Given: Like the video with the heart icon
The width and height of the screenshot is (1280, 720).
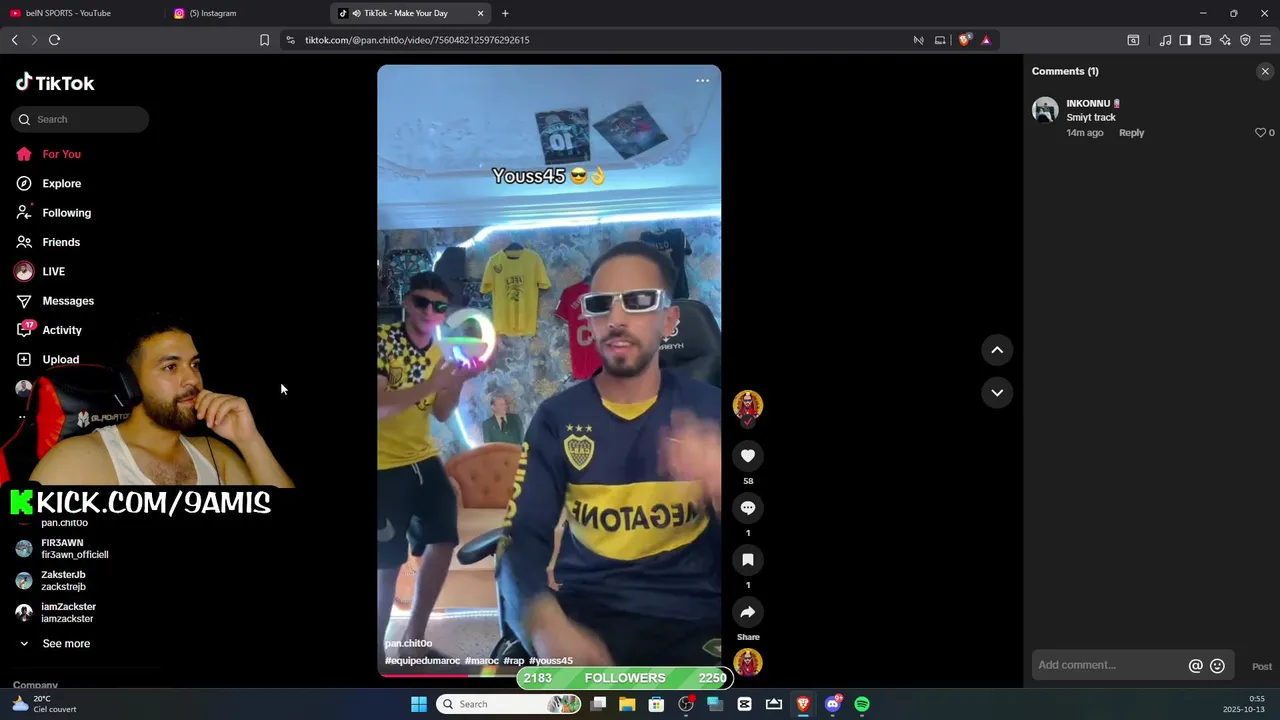Looking at the screenshot, I should click(747, 456).
